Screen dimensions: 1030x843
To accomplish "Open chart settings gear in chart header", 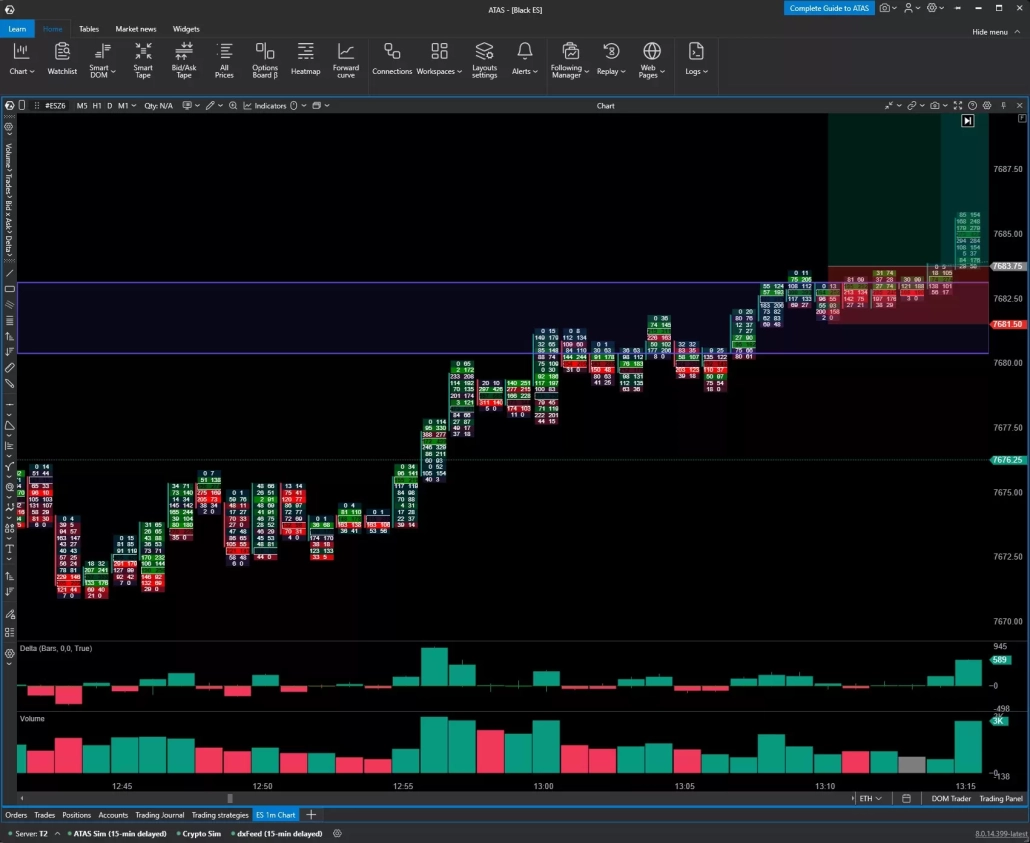I will (987, 105).
